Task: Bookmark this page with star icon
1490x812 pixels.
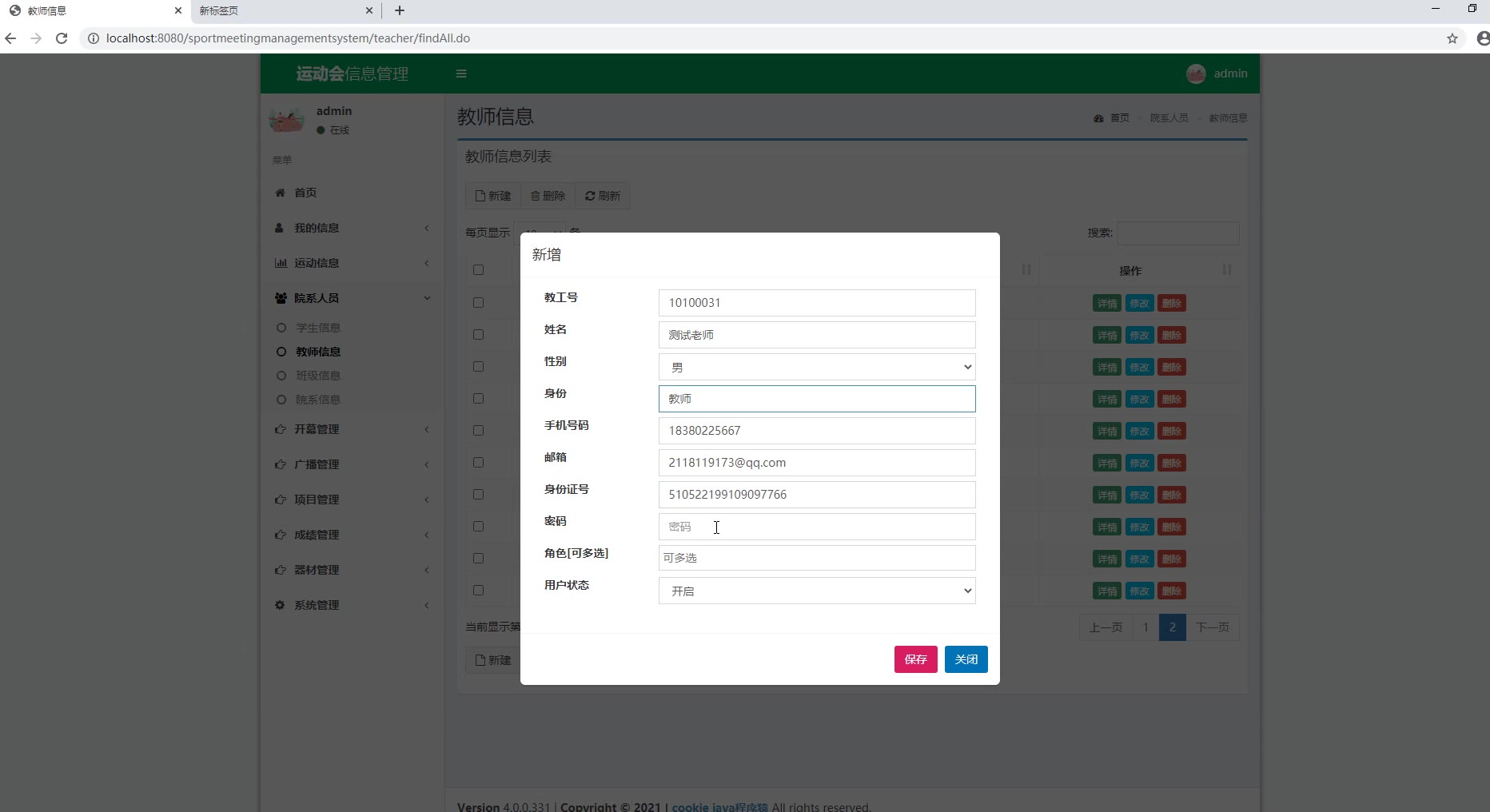Action: click(1452, 38)
